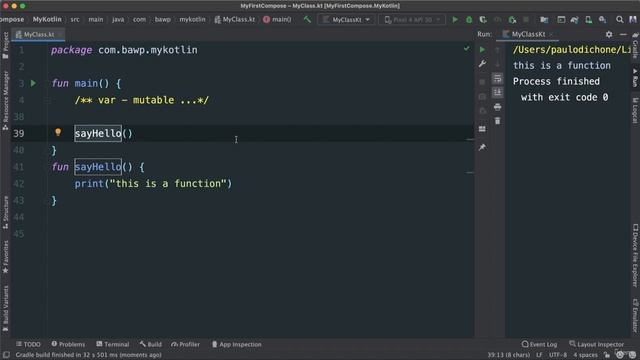This screenshot has height=360, width=640.
Task: Click the print statement on line 42
Action: tap(153, 184)
